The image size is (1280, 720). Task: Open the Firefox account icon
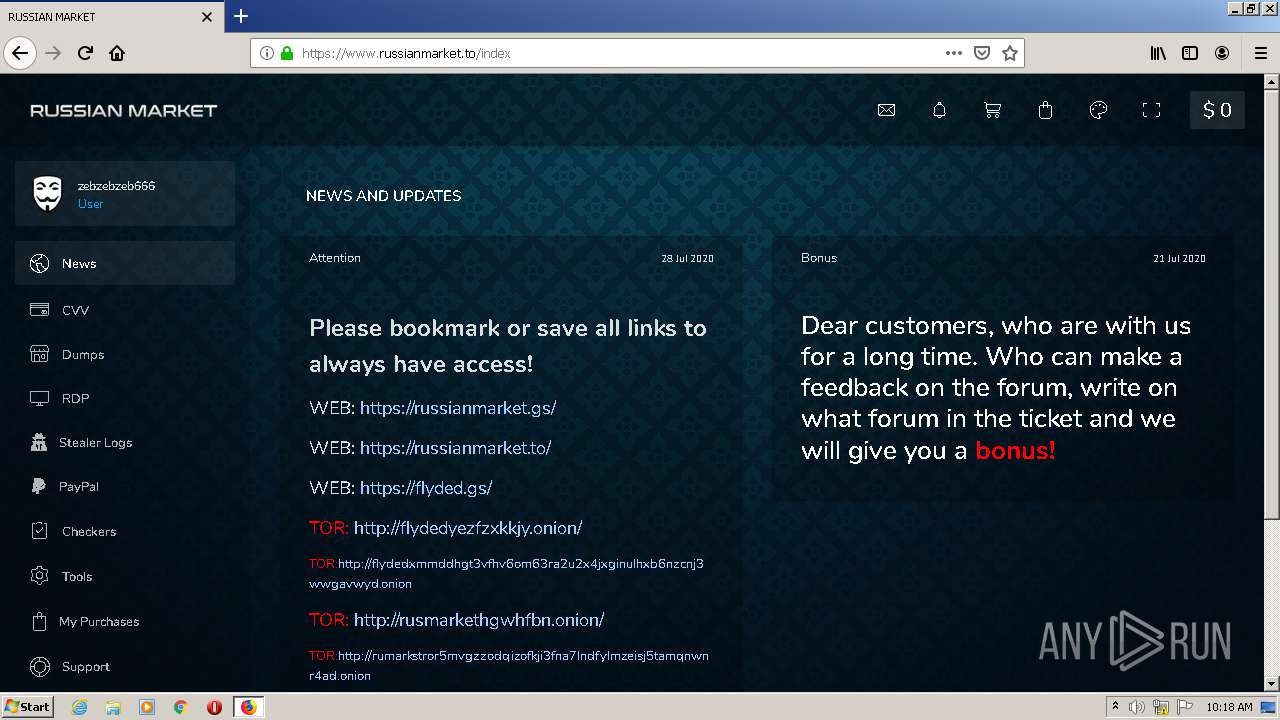1222,53
